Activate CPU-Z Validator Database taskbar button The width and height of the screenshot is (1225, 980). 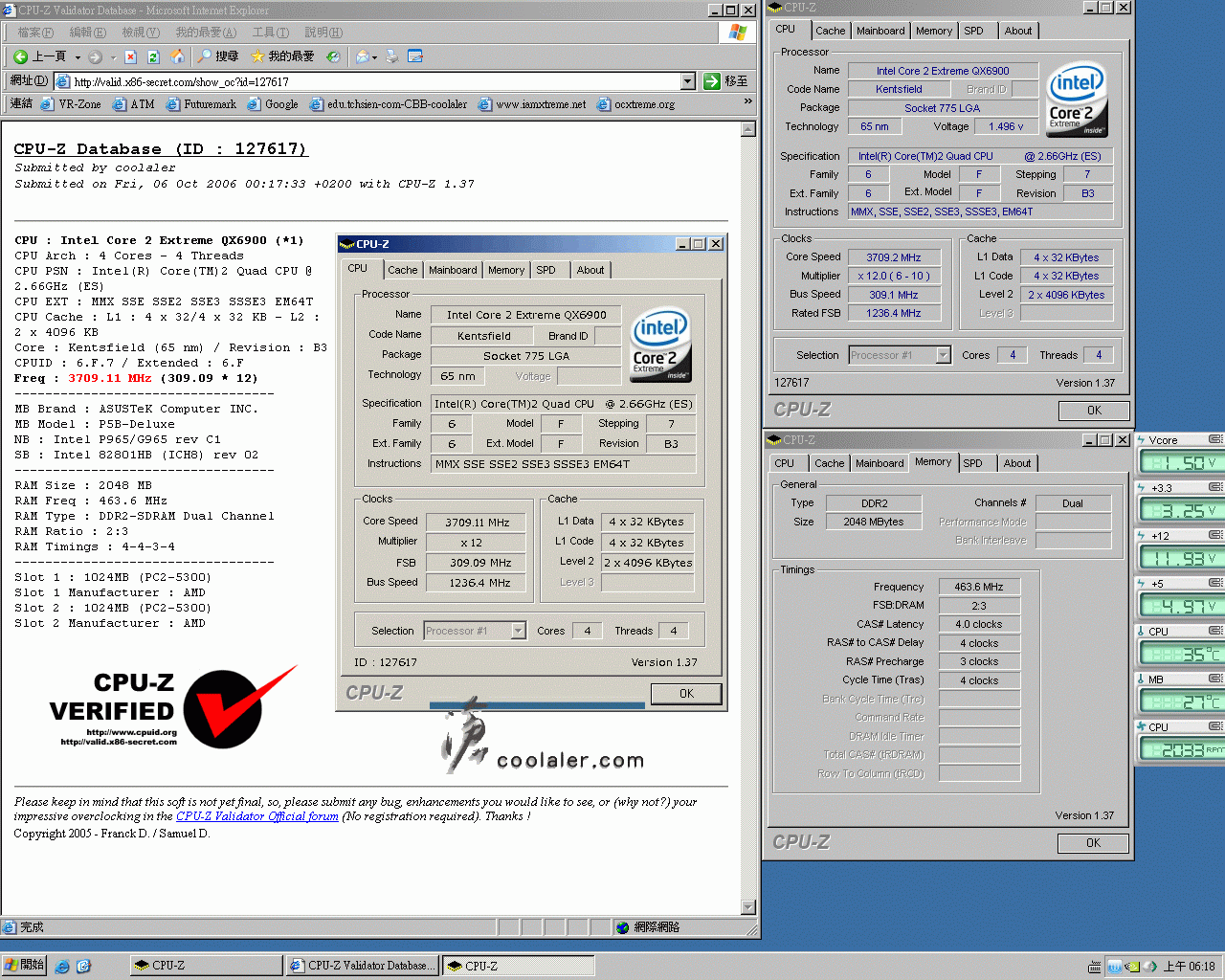362,966
